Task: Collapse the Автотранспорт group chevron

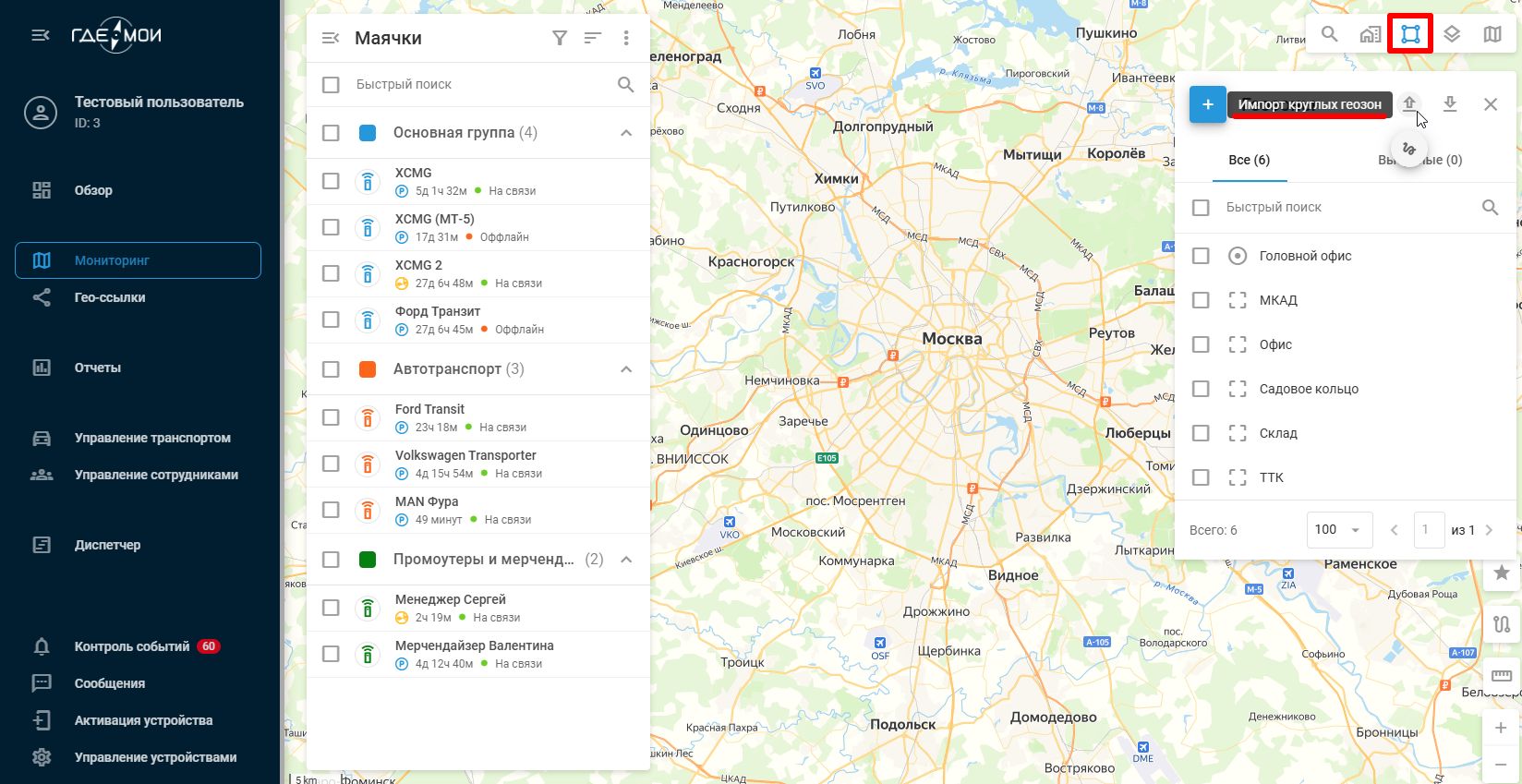Action: [626, 369]
